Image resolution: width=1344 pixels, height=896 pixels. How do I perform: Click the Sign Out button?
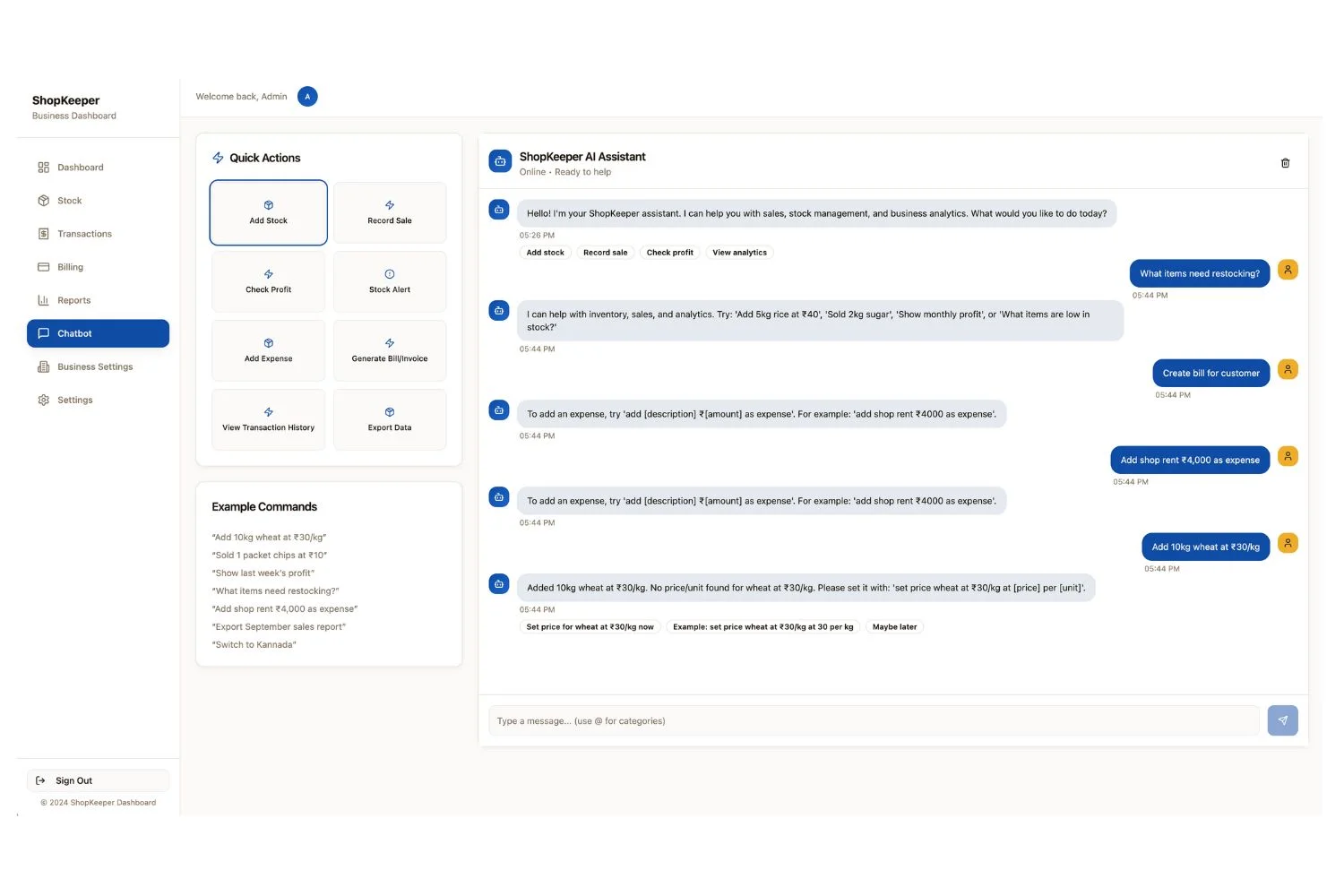click(x=98, y=780)
